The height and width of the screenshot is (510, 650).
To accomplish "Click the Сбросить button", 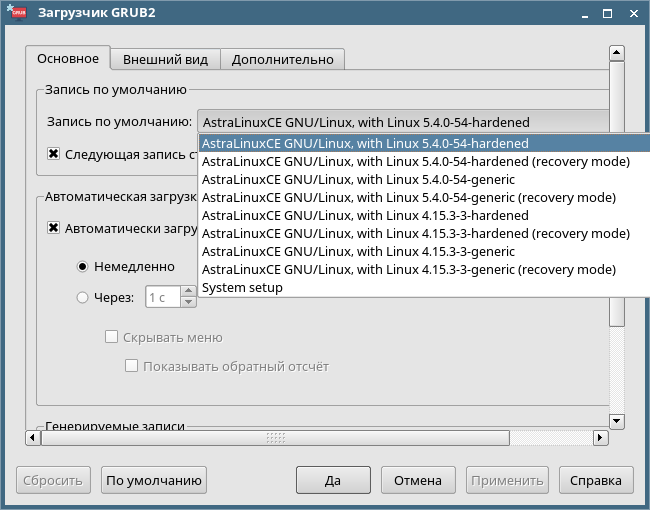I will coord(53,480).
